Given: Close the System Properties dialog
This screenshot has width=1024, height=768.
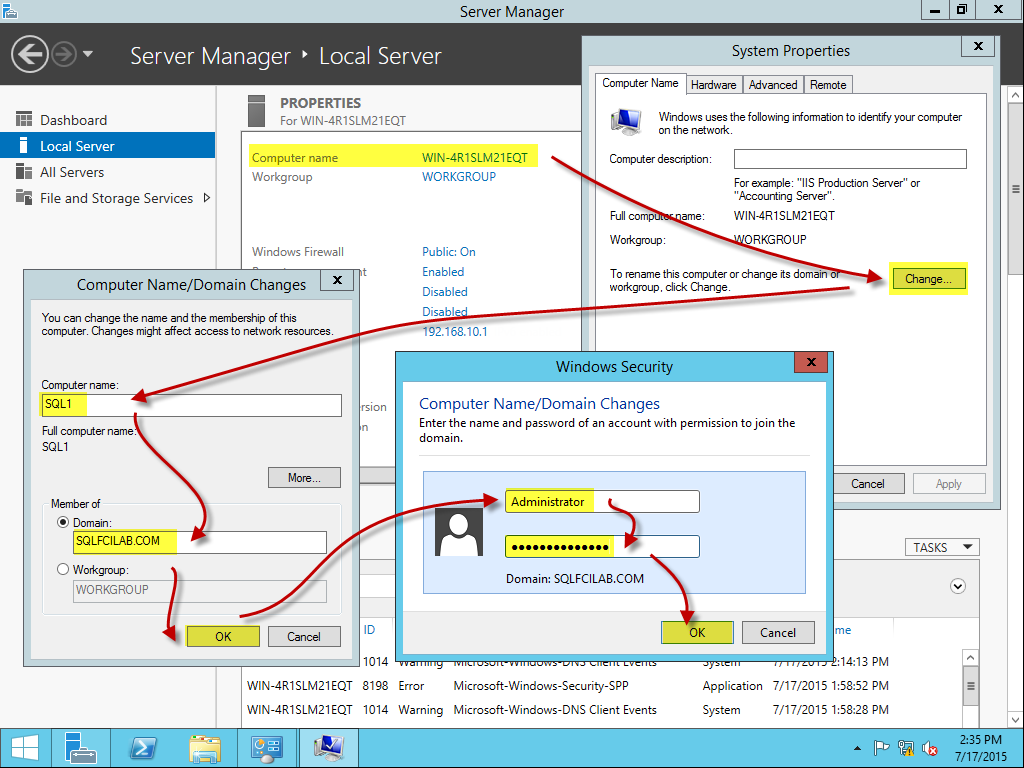Looking at the screenshot, I should (978, 46).
